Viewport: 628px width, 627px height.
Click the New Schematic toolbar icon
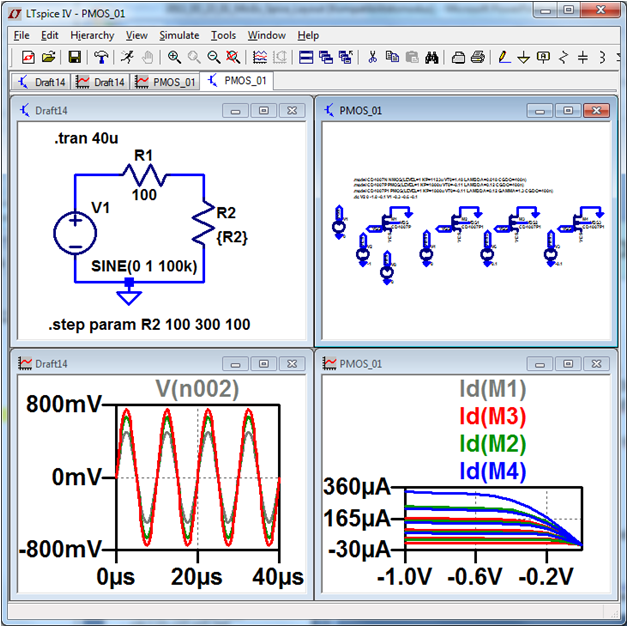click(x=27, y=57)
